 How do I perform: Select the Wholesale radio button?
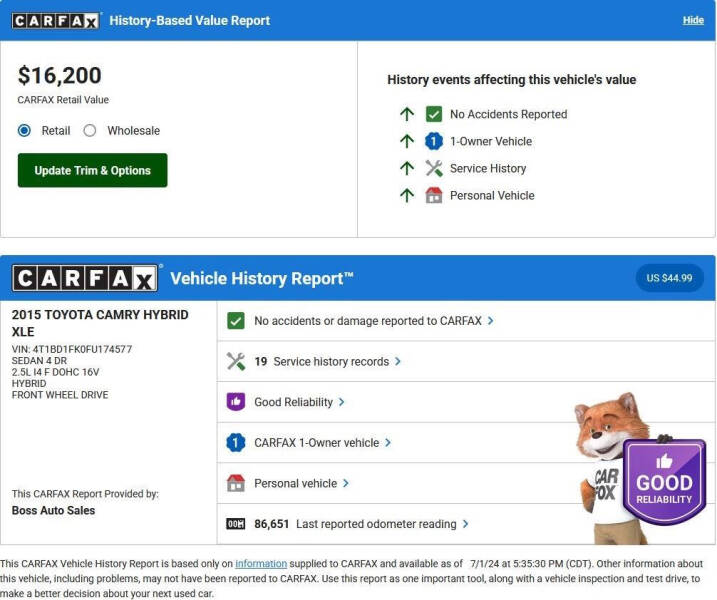coord(90,130)
